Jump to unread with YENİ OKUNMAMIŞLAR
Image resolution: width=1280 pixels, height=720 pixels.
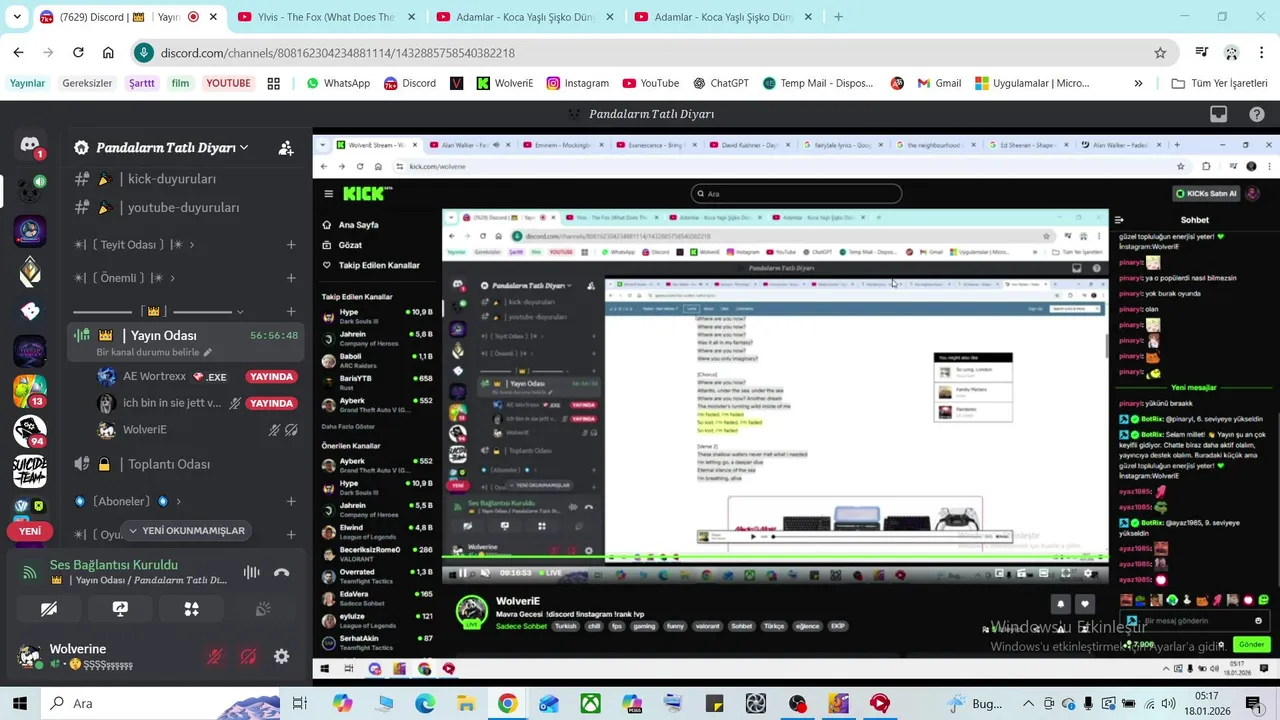(x=186, y=531)
